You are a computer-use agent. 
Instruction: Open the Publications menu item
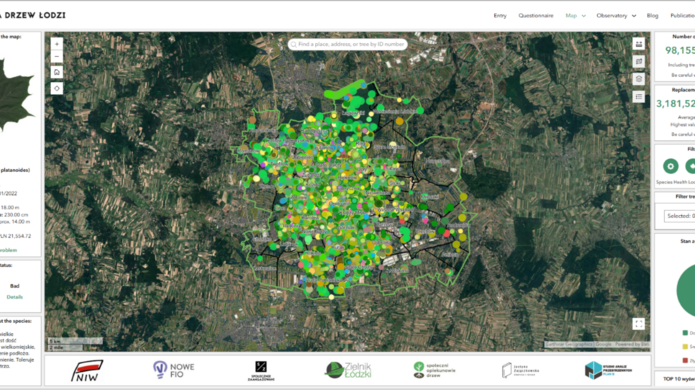click(x=683, y=16)
